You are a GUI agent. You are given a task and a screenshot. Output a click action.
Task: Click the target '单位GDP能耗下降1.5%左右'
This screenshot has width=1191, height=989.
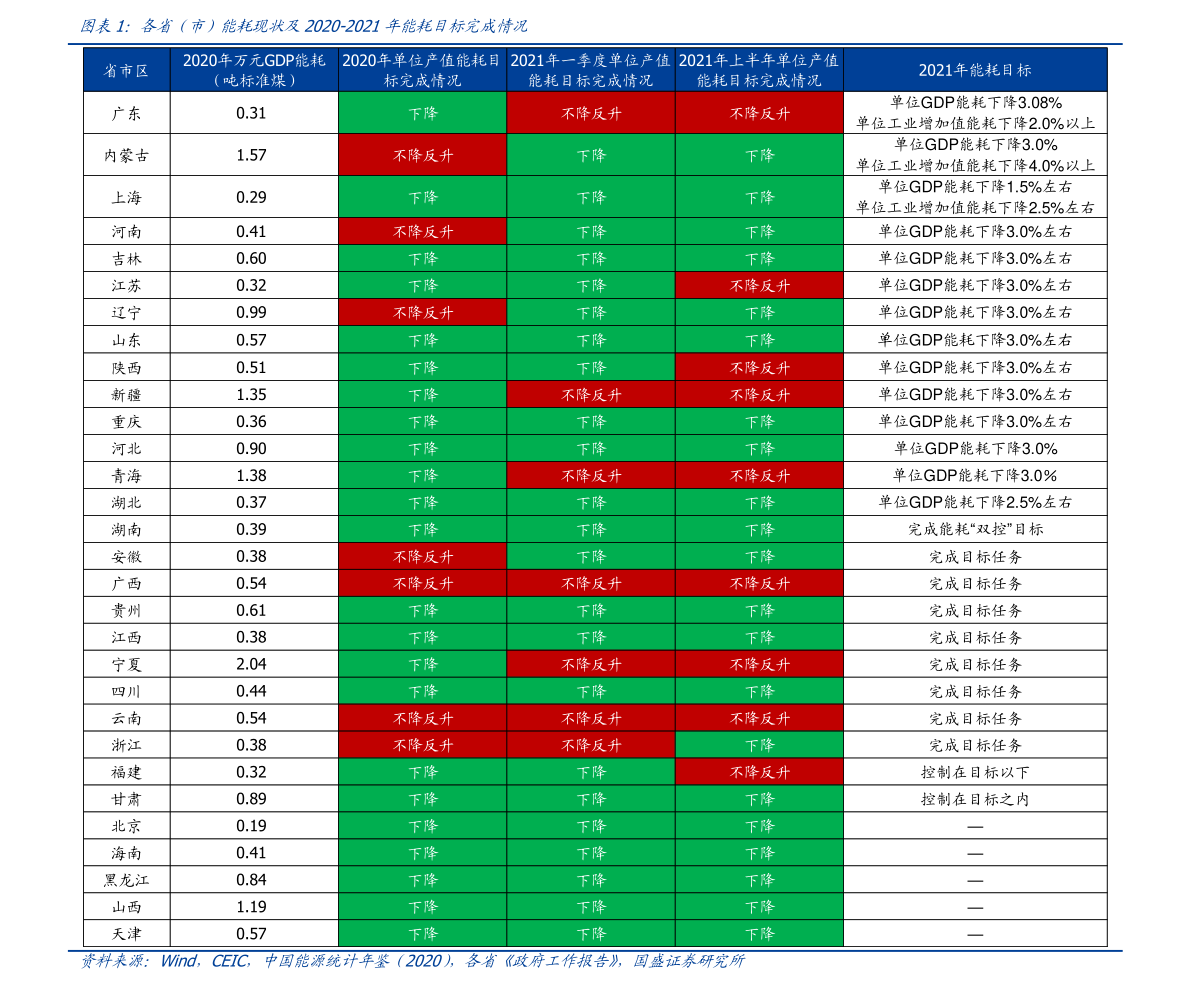point(975,186)
